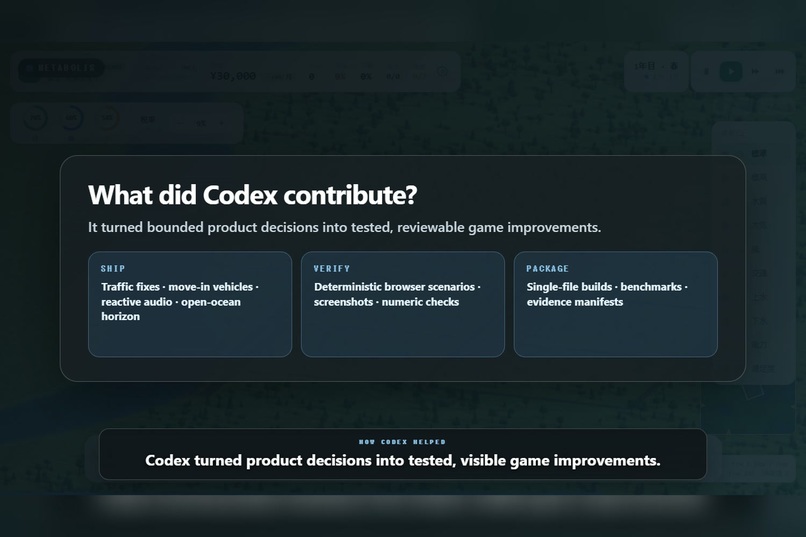Click the first circular gauge in left panel
Viewport: 806px width, 537px height.
pyautogui.click(x=35, y=118)
